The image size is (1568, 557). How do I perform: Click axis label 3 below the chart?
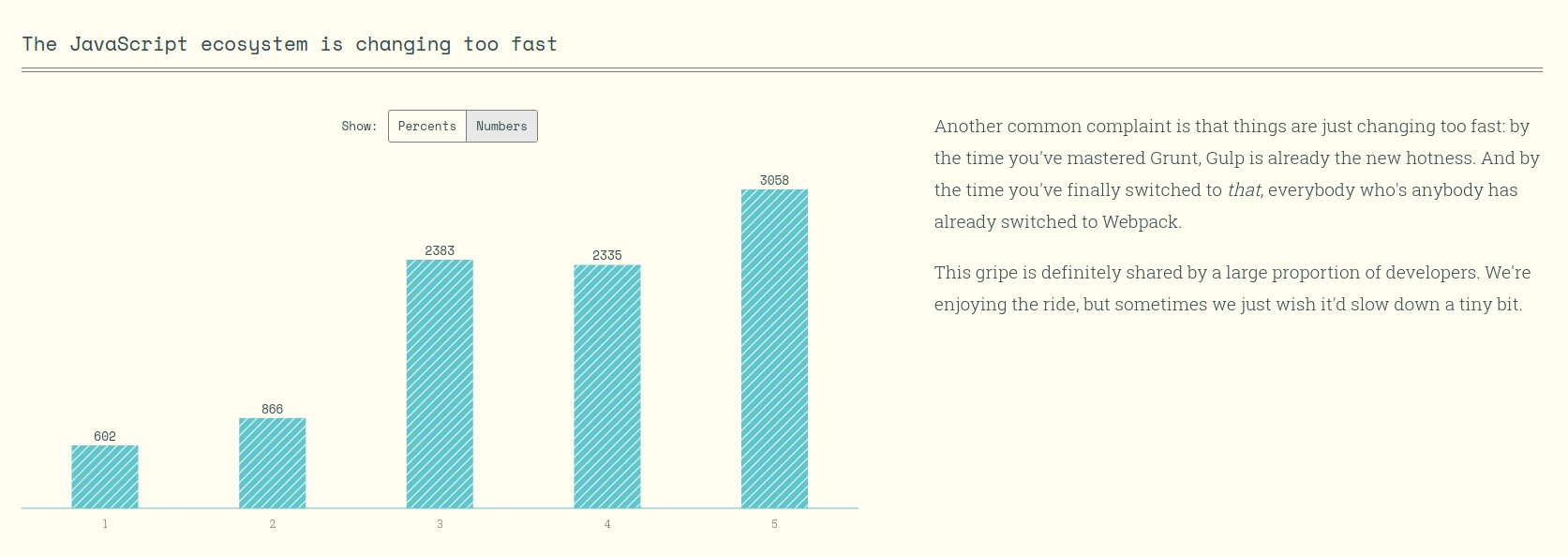click(x=440, y=524)
